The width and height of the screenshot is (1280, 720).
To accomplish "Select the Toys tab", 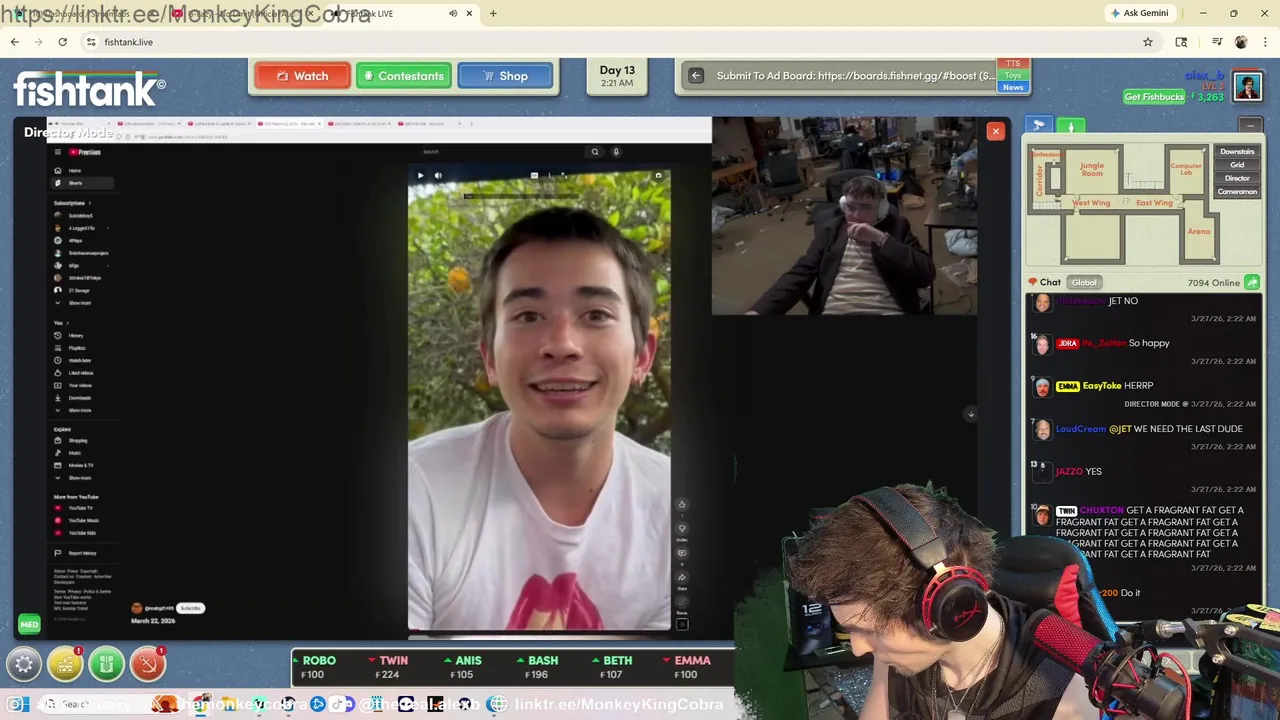I will (x=1013, y=75).
